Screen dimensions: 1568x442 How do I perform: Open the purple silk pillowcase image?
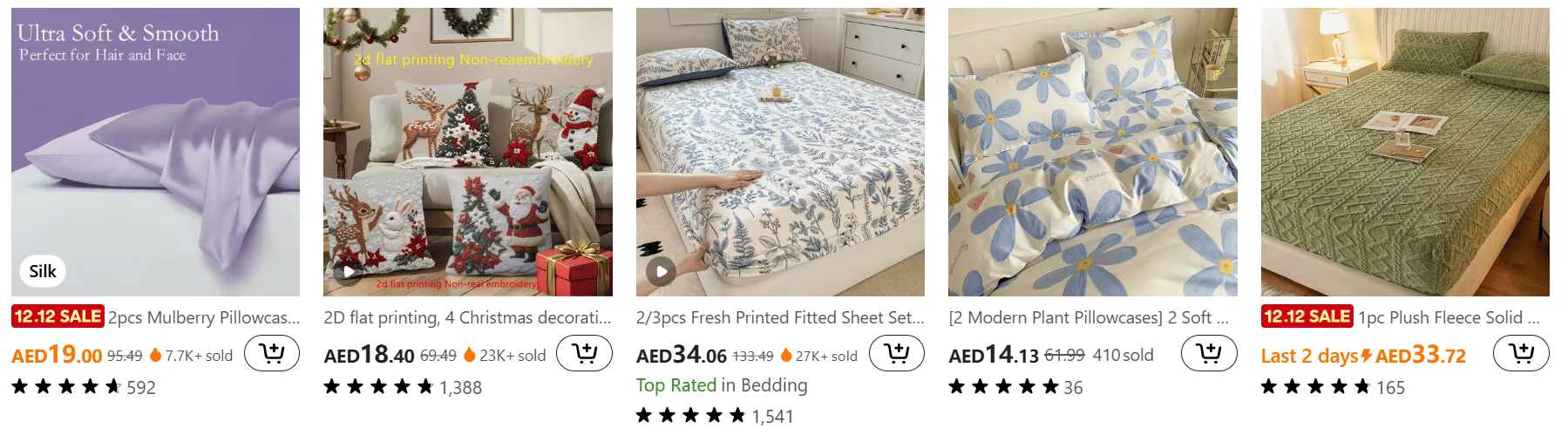pyautogui.click(x=155, y=153)
